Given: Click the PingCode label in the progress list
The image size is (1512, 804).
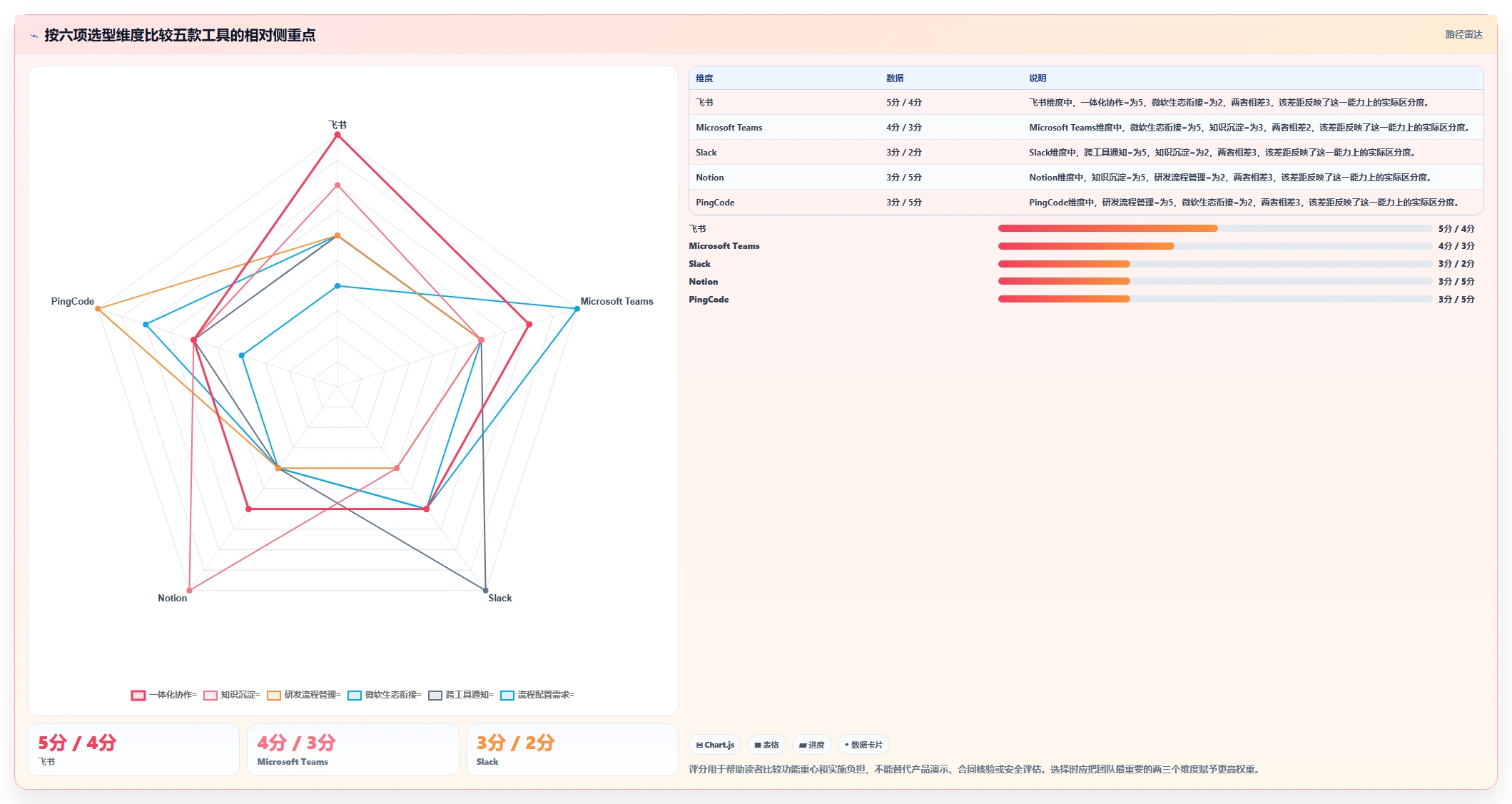Looking at the screenshot, I should click(x=709, y=300).
